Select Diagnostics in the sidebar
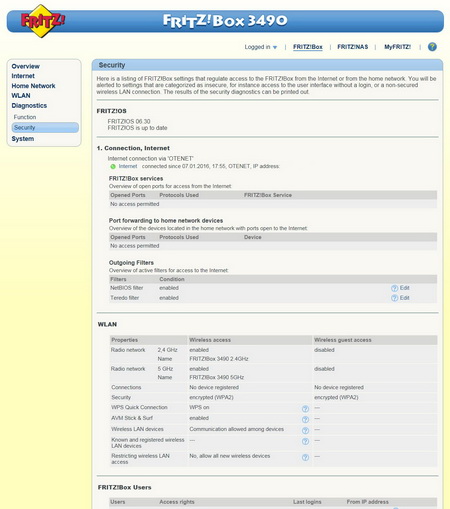Screen dimensions: 450x509 pyautogui.click(x=29, y=106)
